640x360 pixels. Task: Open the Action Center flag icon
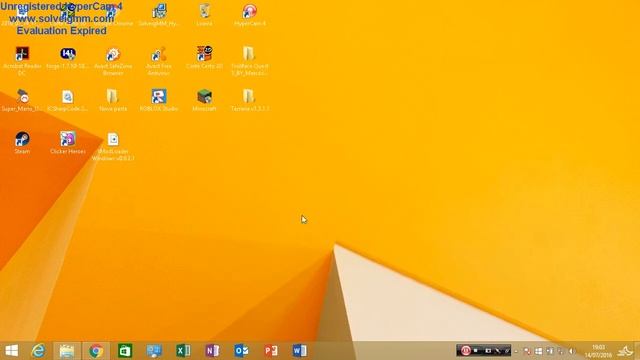tap(527, 351)
